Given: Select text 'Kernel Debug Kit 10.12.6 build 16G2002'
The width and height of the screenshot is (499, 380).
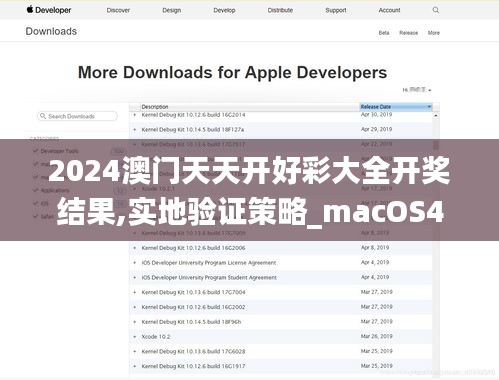Looking at the screenshot, I should pos(193,307).
